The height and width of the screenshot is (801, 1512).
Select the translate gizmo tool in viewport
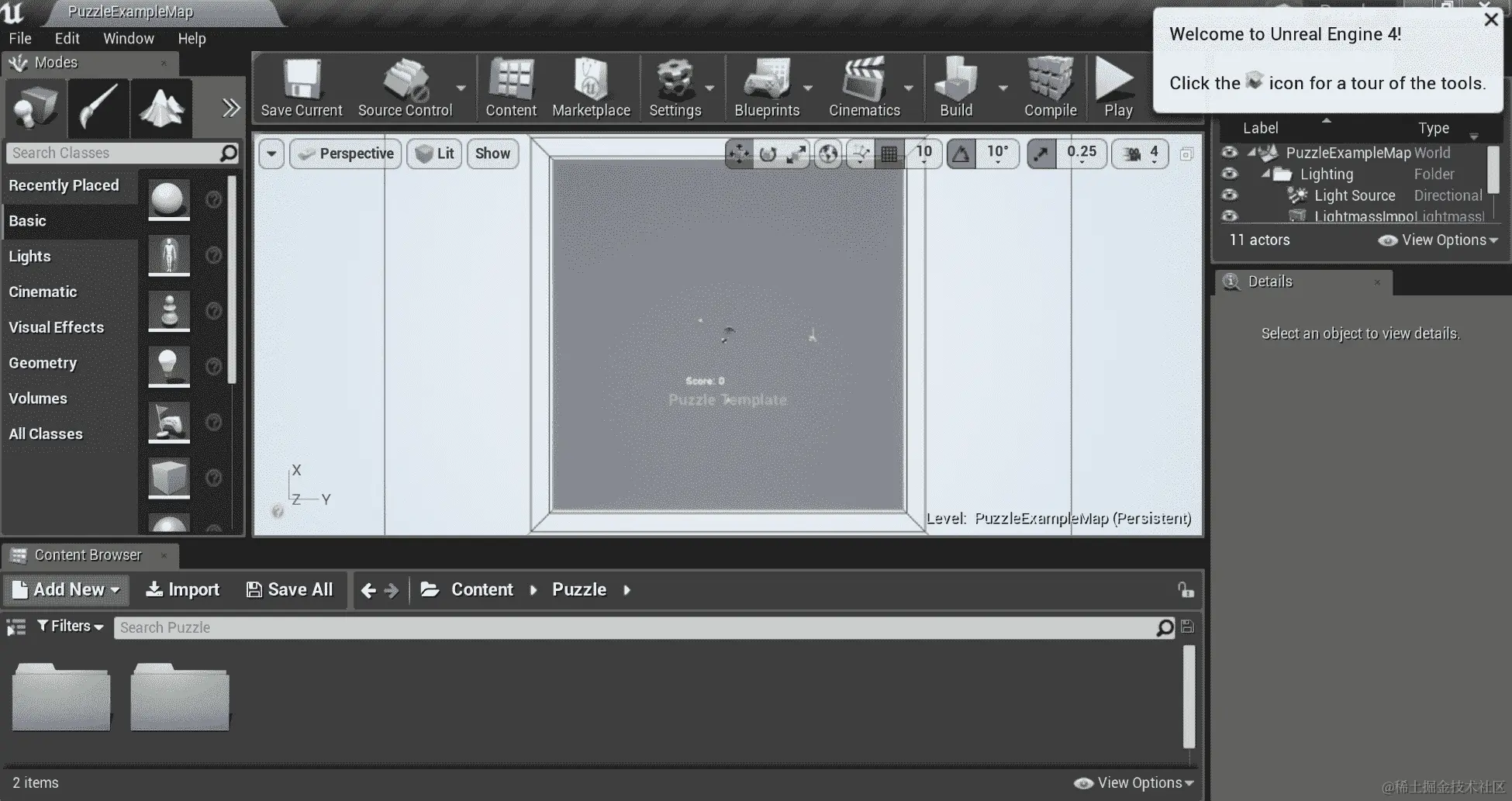point(739,154)
